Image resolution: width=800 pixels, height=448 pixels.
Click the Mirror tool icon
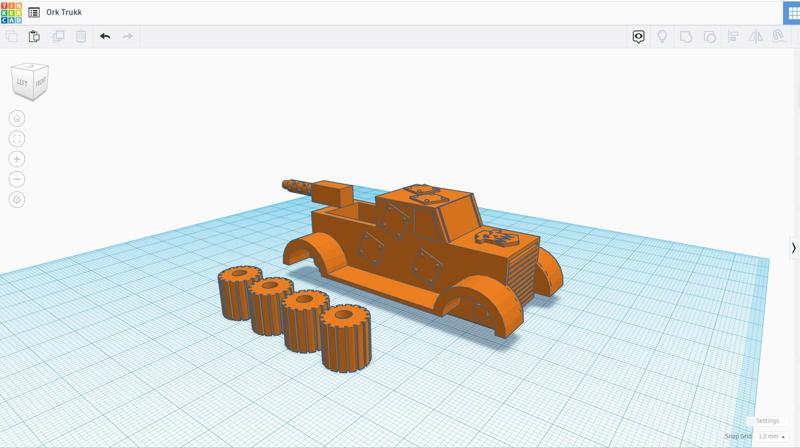tap(756, 36)
